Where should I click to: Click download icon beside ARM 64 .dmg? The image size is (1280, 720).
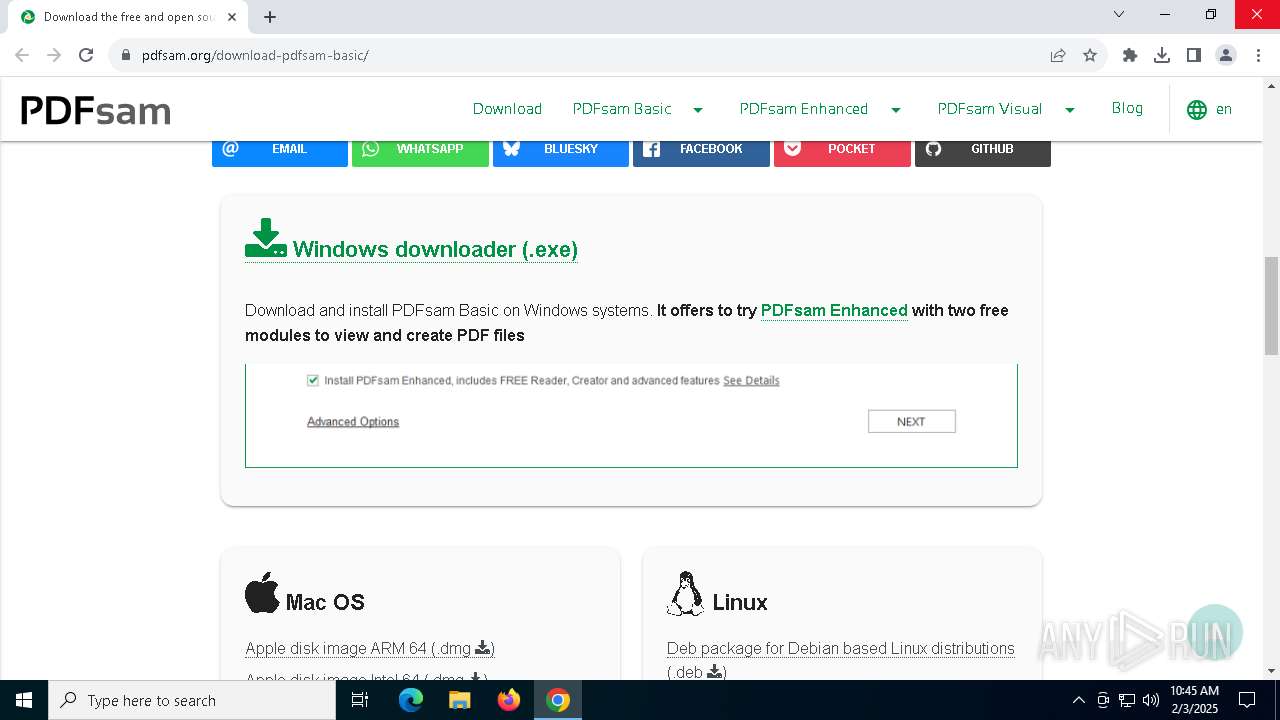pos(482,648)
